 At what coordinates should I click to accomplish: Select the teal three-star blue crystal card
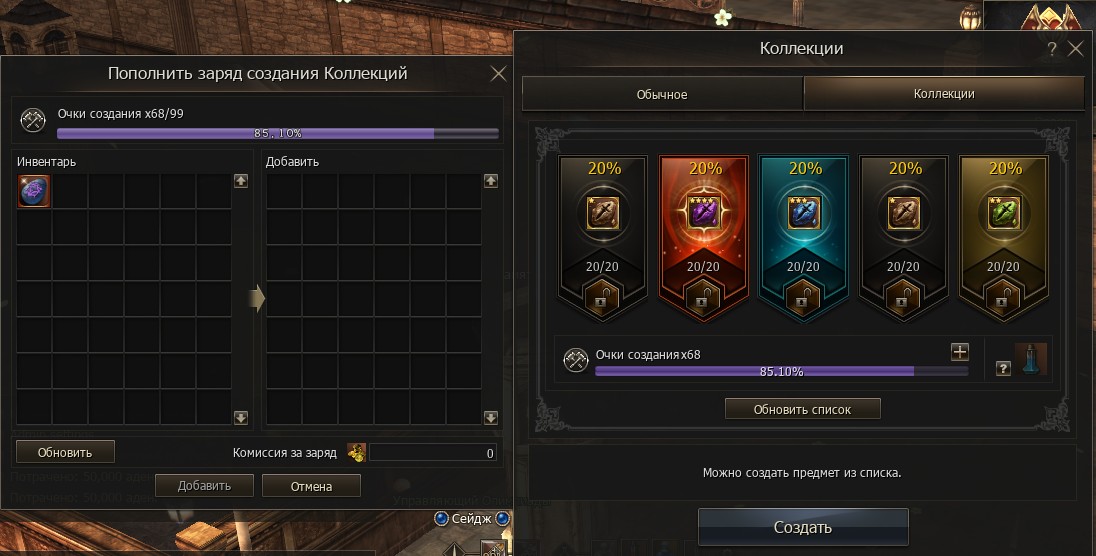coord(804,238)
